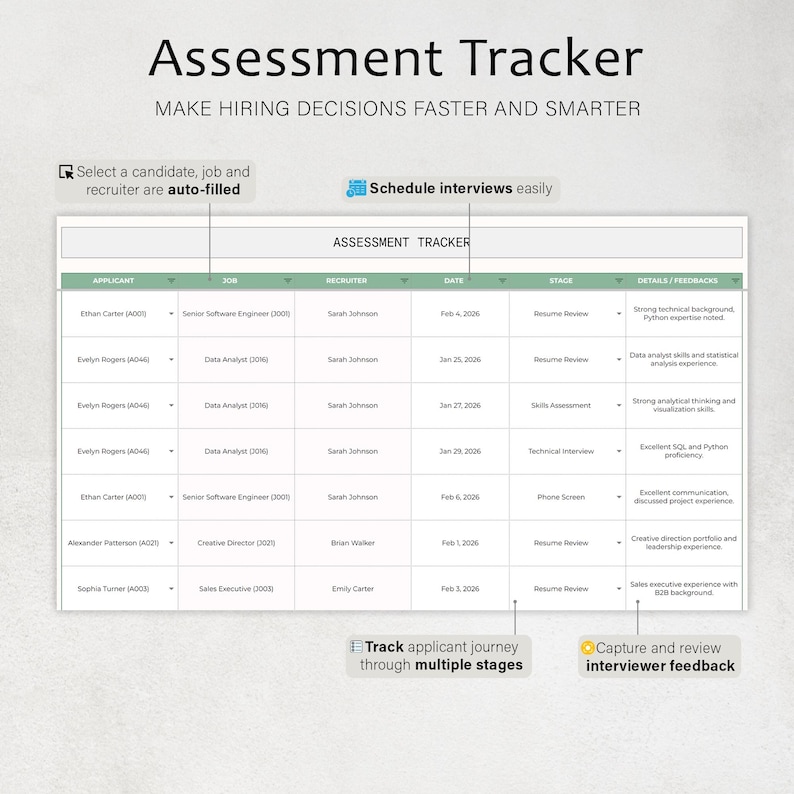This screenshot has height=794, width=794.
Task: Select the Feb 6, 2026 date cell
Action: (460, 497)
